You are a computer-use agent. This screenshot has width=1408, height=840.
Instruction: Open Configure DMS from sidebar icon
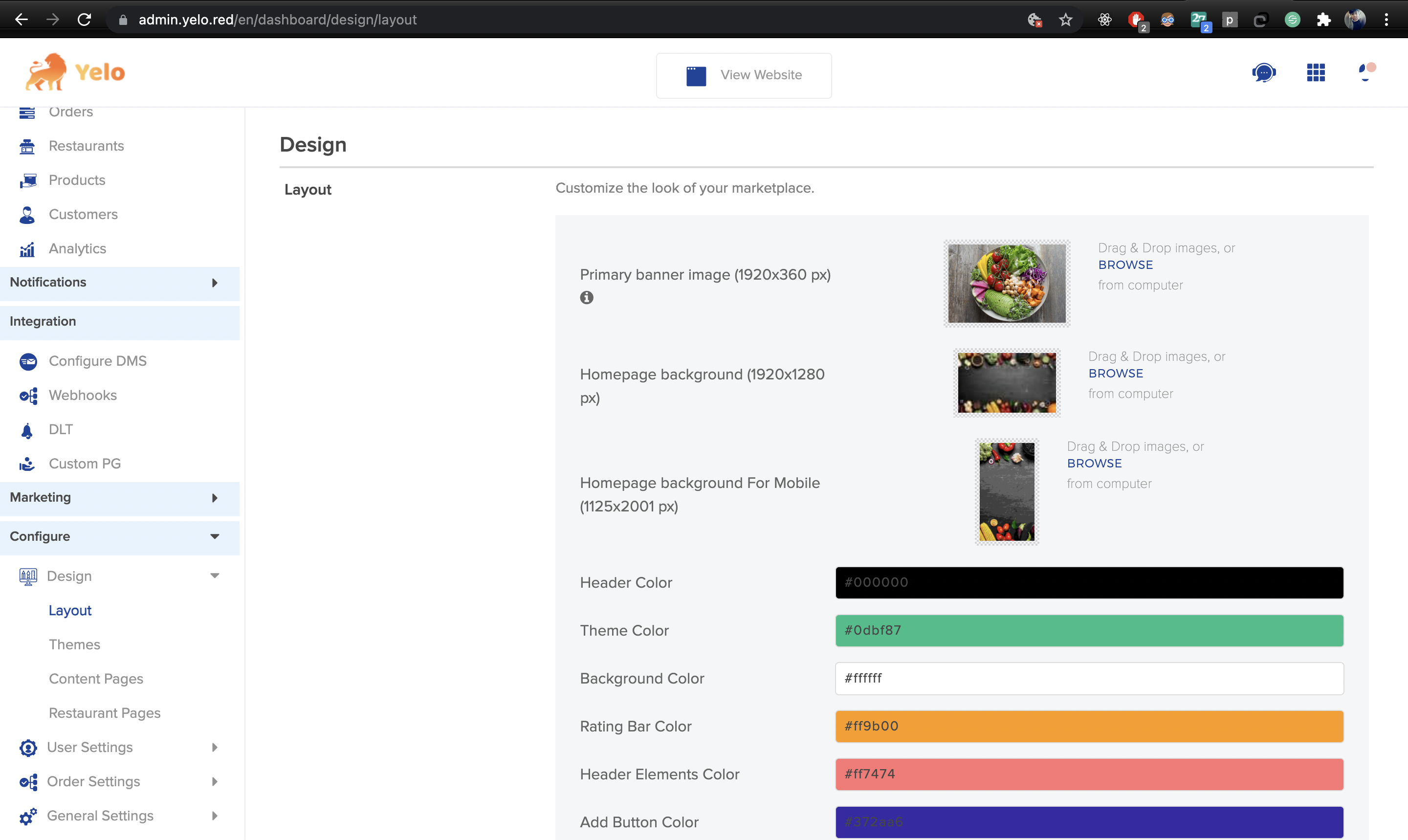28,361
